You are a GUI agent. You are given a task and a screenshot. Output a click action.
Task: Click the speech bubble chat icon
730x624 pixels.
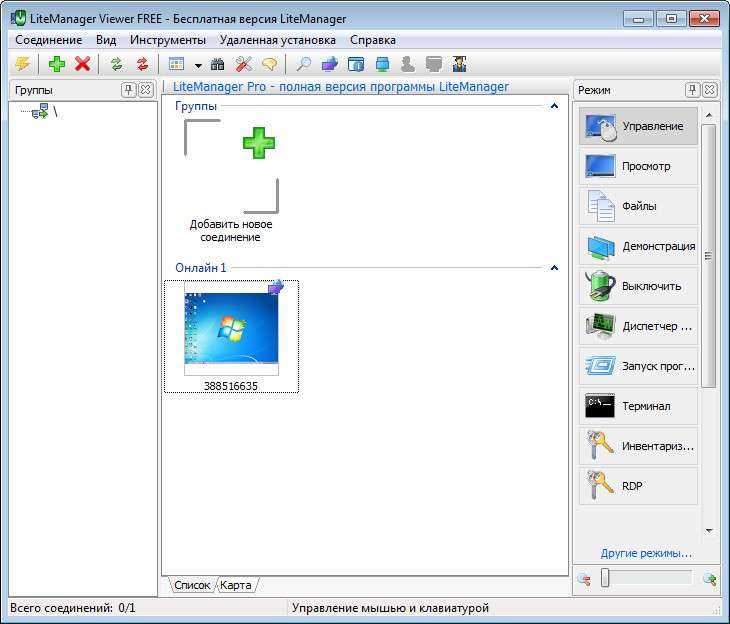click(x=270, y=64)
